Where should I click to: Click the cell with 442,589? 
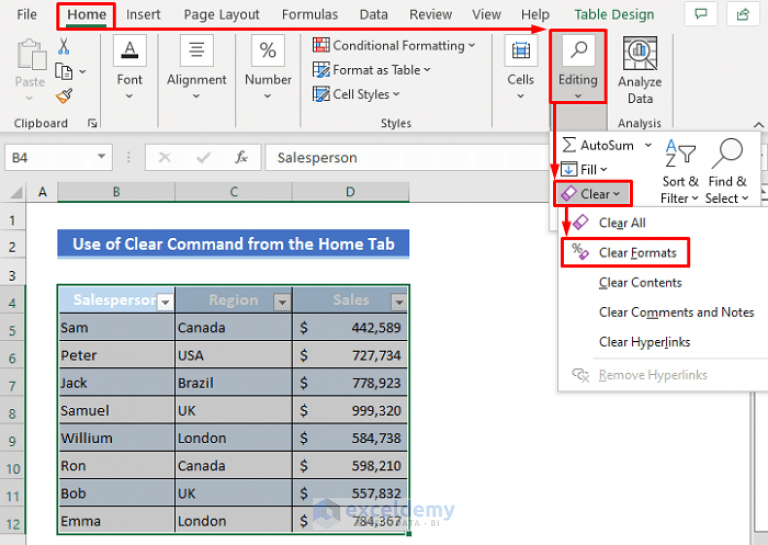tap(351, 328)
